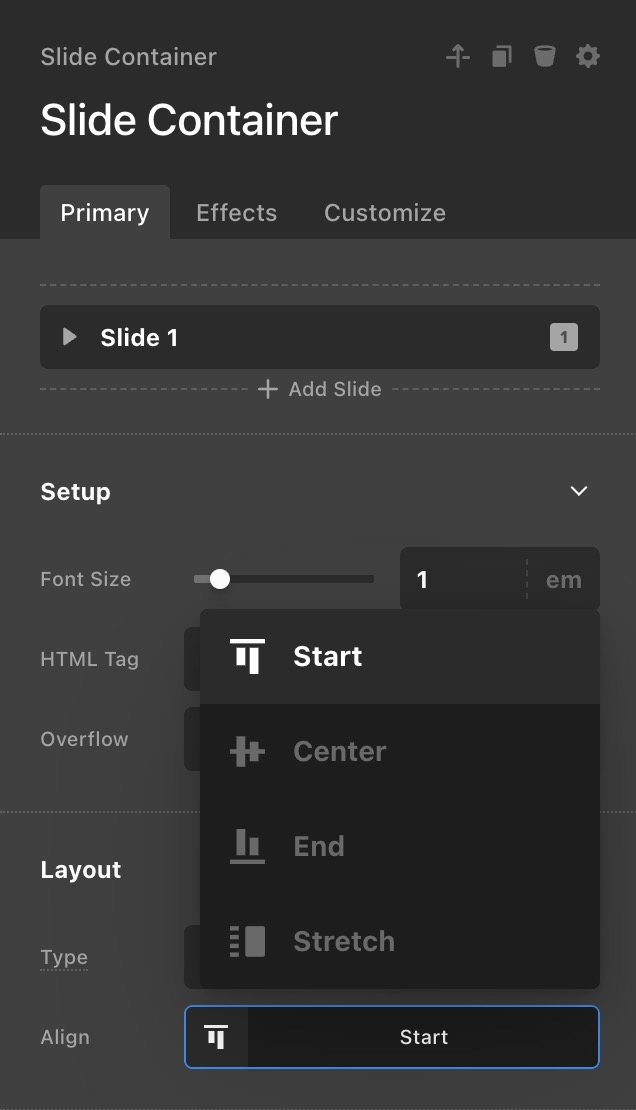
Task: Click the duplicate element icon
Action: pos(502,57)
